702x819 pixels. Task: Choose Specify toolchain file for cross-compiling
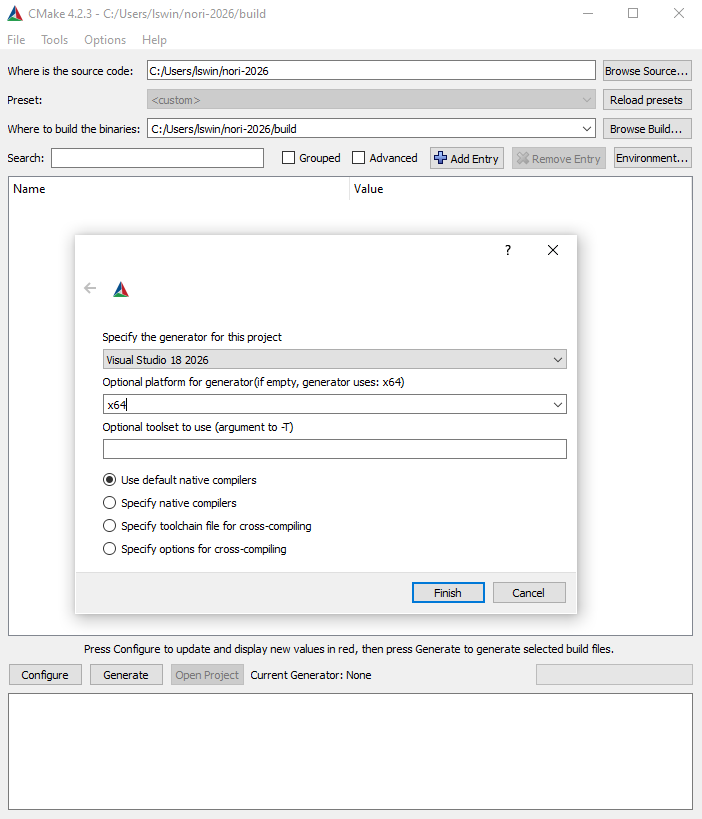point(110,526)
